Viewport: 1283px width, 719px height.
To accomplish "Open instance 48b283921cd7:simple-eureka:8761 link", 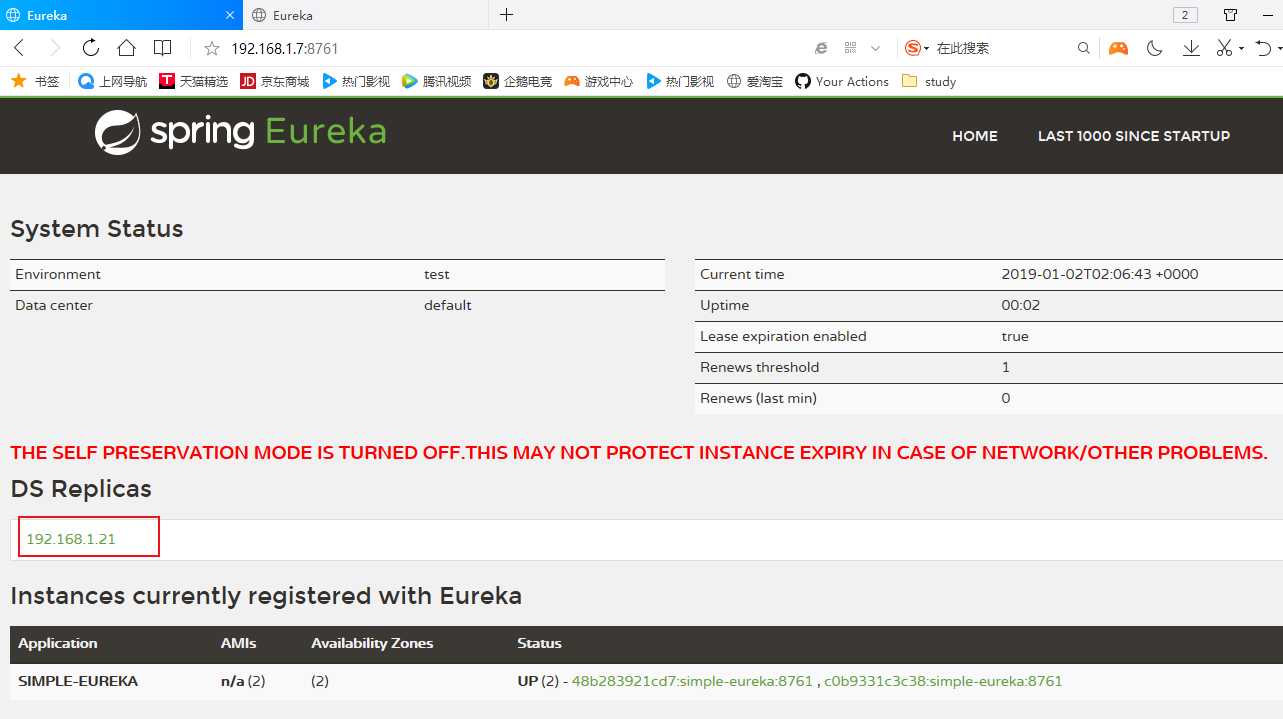I will click(x=692, y=681).
